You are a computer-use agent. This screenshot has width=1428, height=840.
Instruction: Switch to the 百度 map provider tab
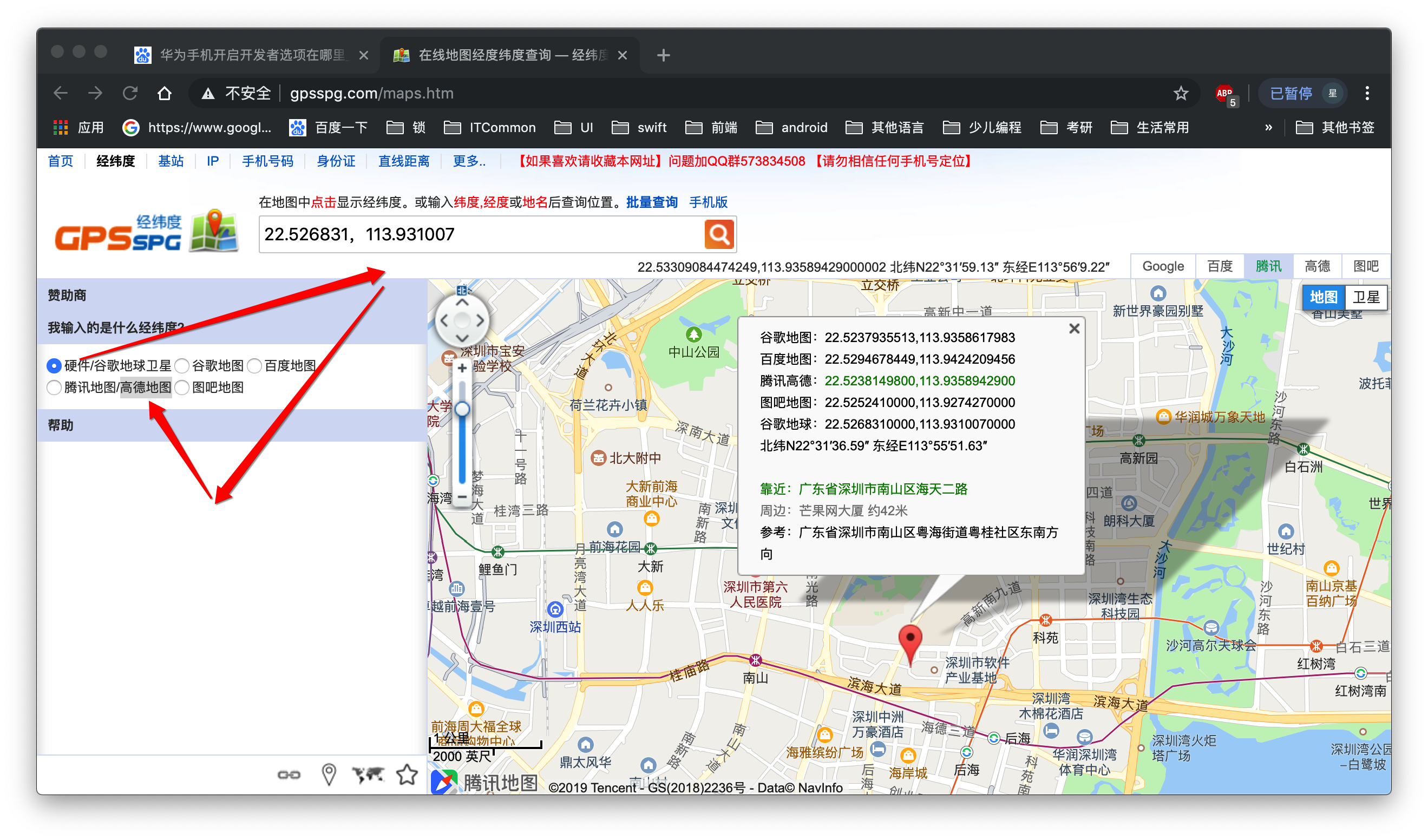coord(1220,266)
